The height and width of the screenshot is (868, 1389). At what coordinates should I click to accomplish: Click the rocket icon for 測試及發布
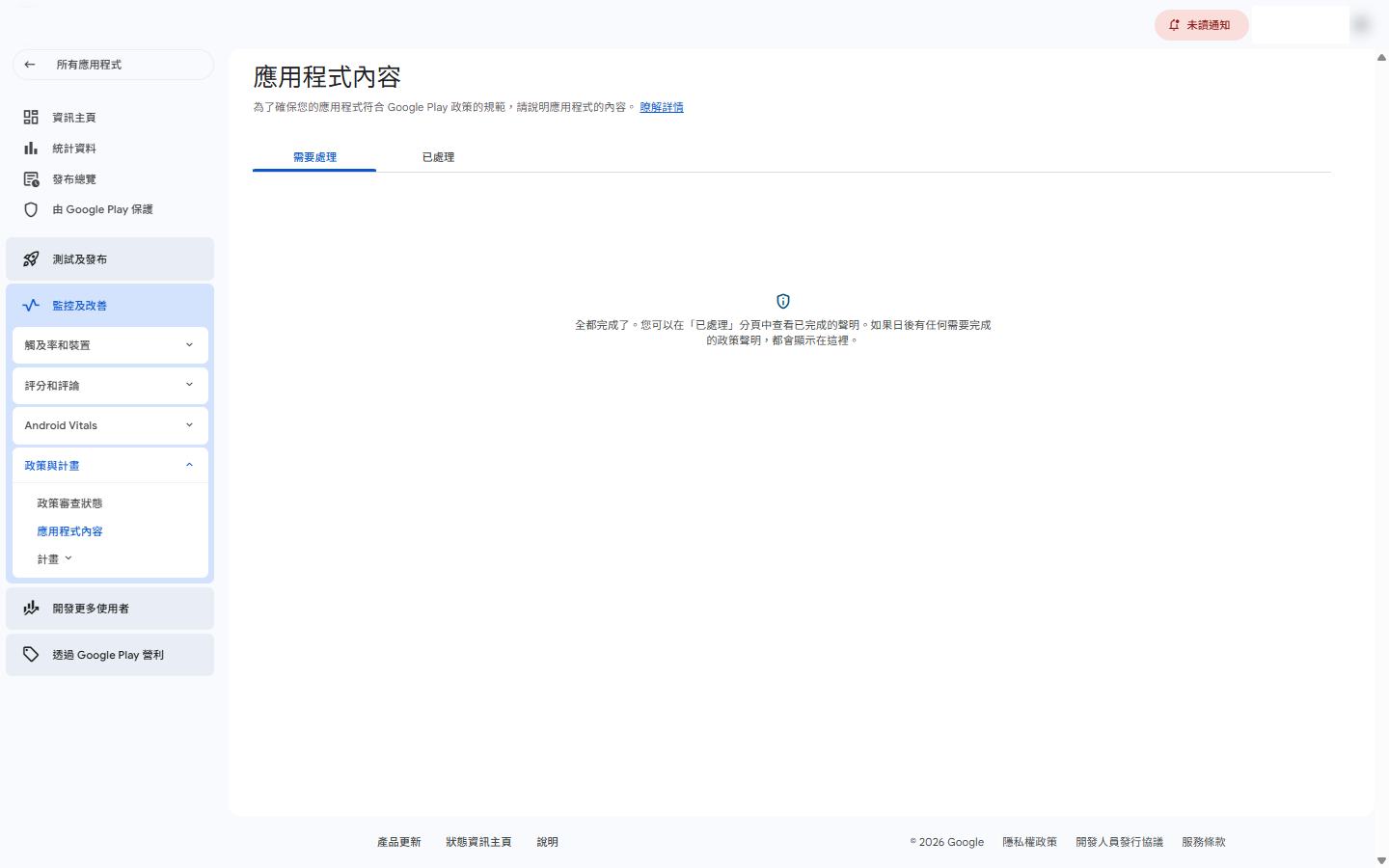[x=31, y=258]
